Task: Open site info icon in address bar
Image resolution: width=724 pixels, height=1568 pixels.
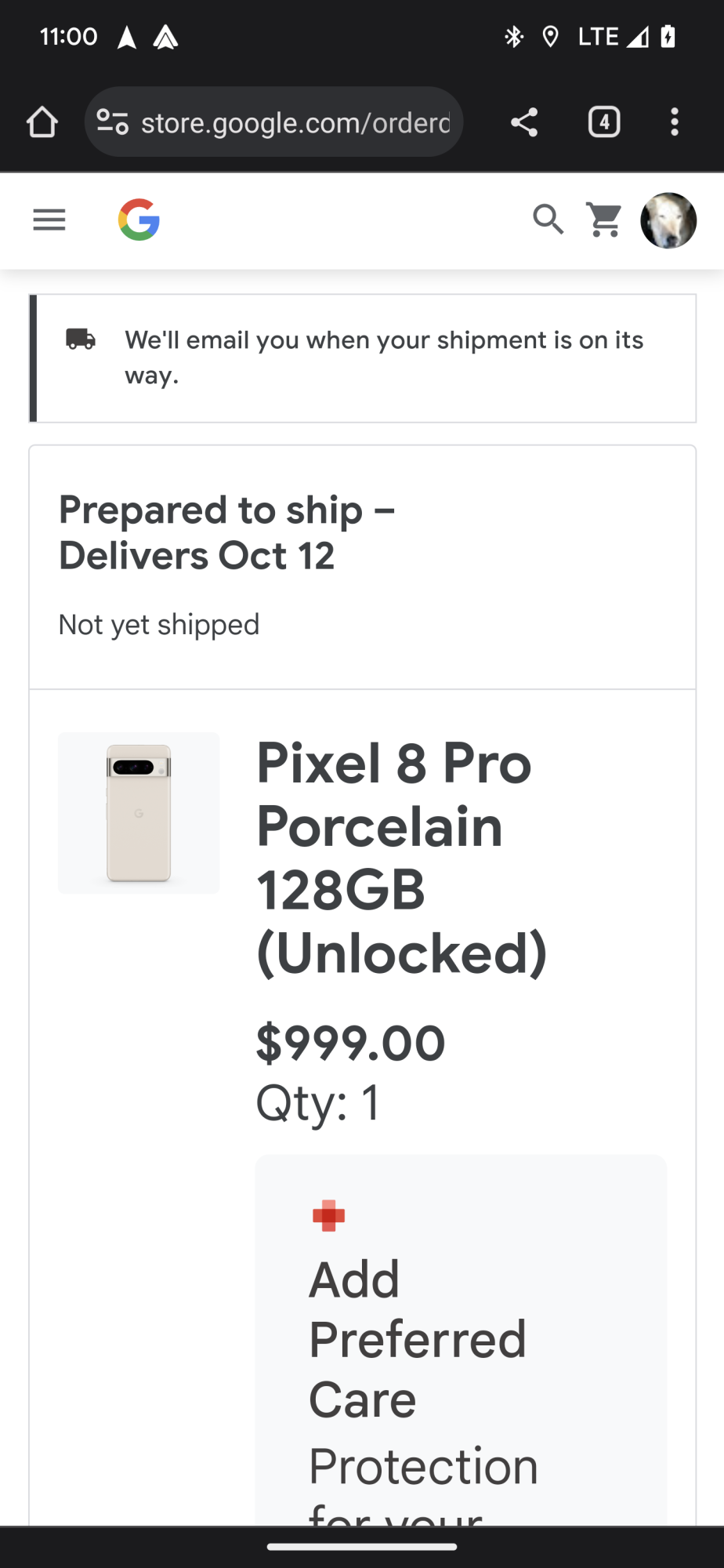Action: point(112,122)
